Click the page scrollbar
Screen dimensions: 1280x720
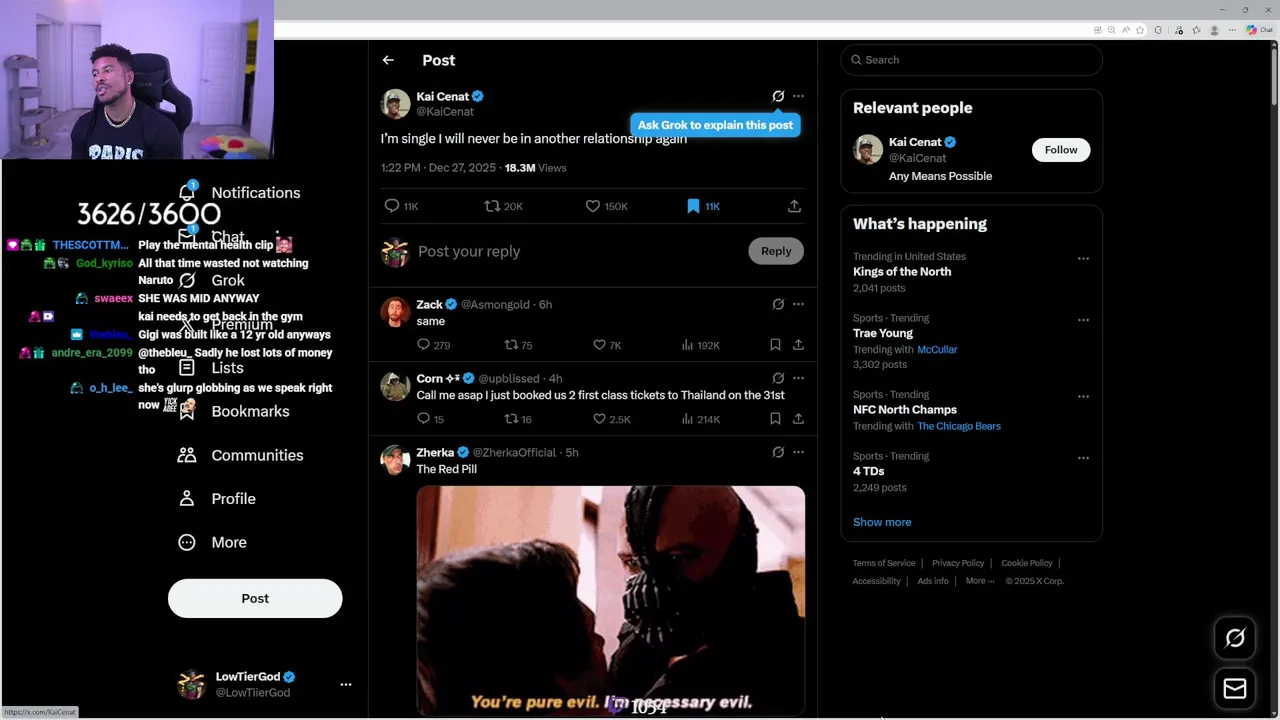[x=1274, y=75]
